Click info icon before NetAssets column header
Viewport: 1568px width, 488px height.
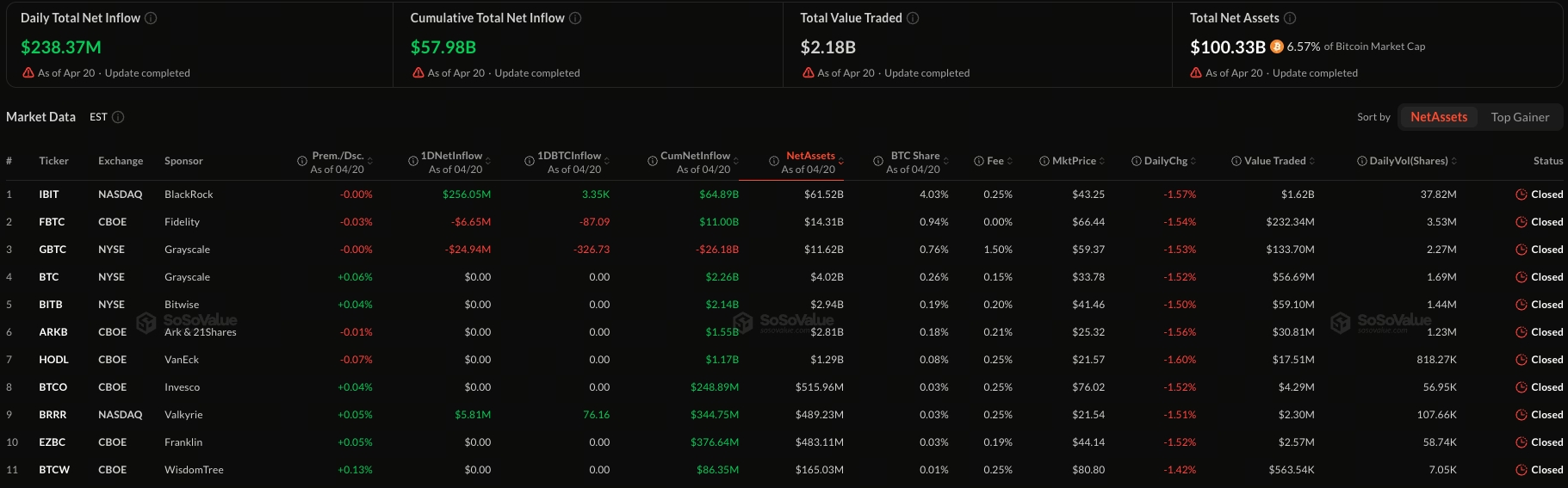(x=773, y=161)
